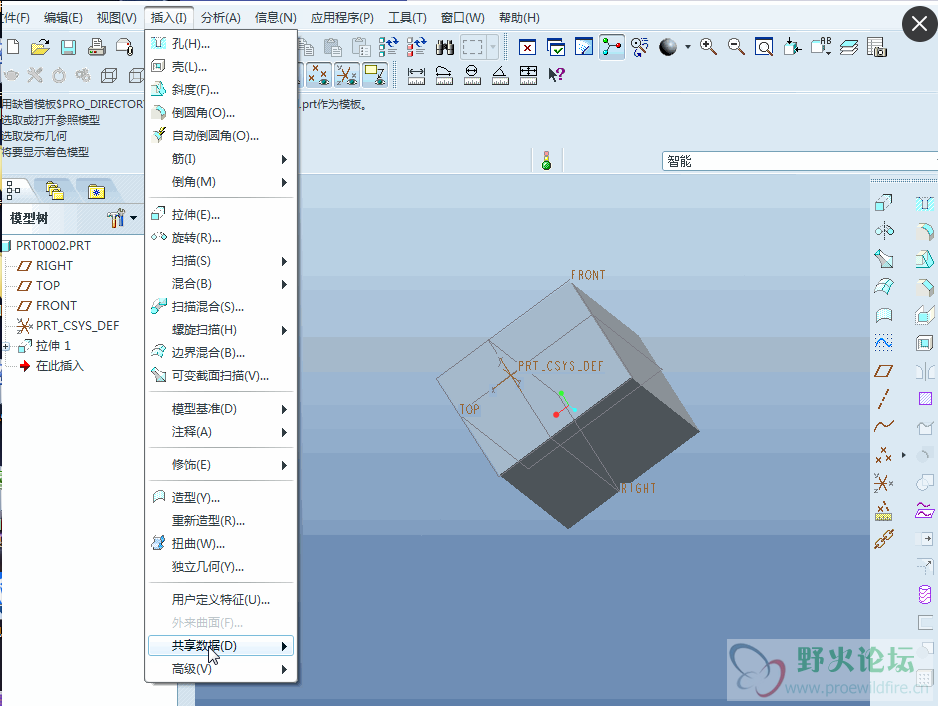Click the Refit view icon
Screen dimensions: 938x706
(764, 47)
